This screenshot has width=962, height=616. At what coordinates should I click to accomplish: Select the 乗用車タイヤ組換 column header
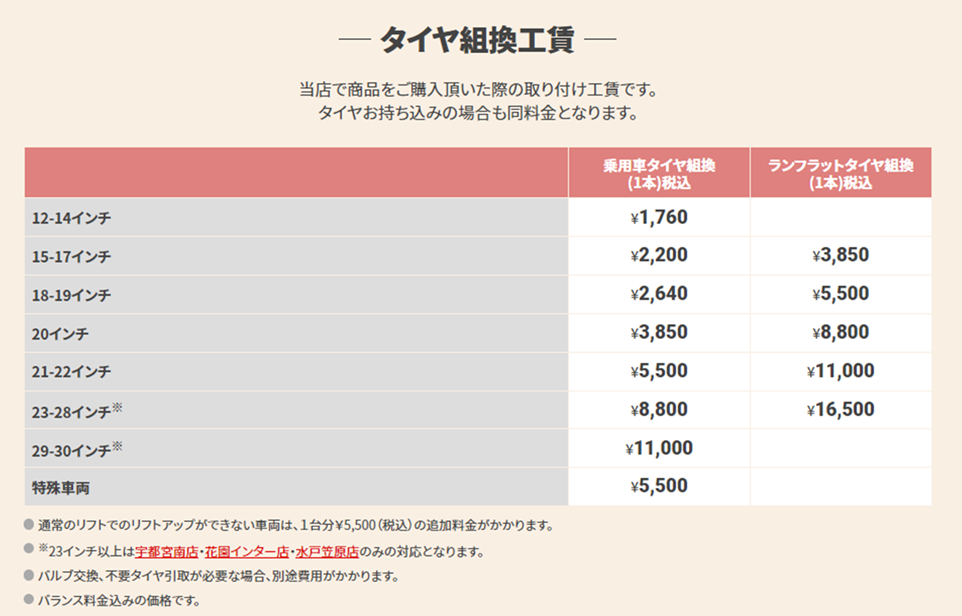click(659, 174)
